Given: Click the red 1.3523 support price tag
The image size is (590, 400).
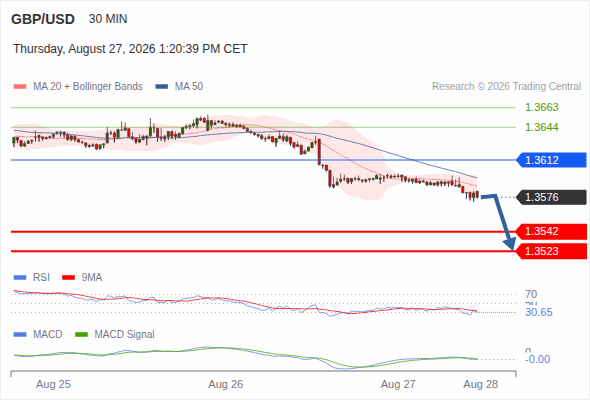Looking at the screenshot, I should pos(551,251).
